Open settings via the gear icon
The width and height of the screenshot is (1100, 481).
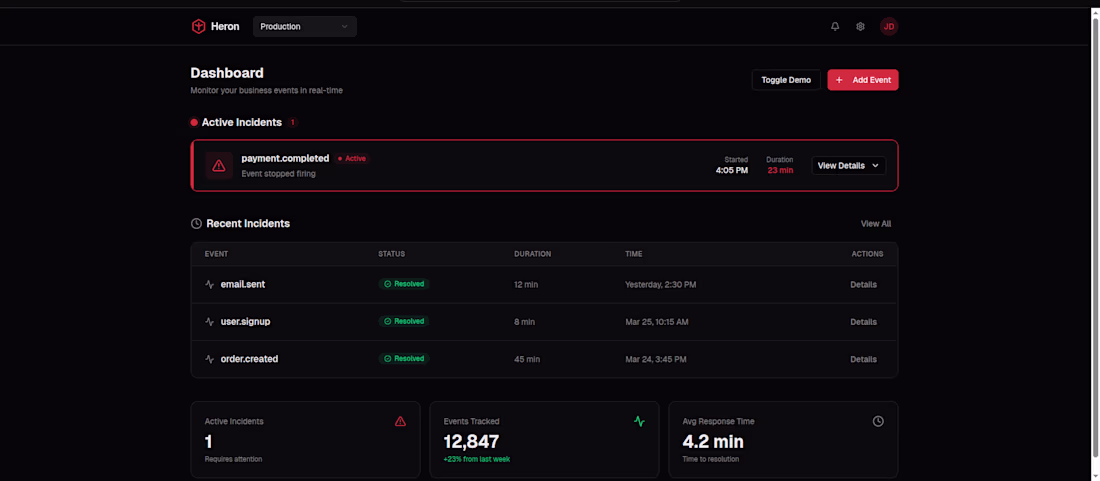point(860,27)
